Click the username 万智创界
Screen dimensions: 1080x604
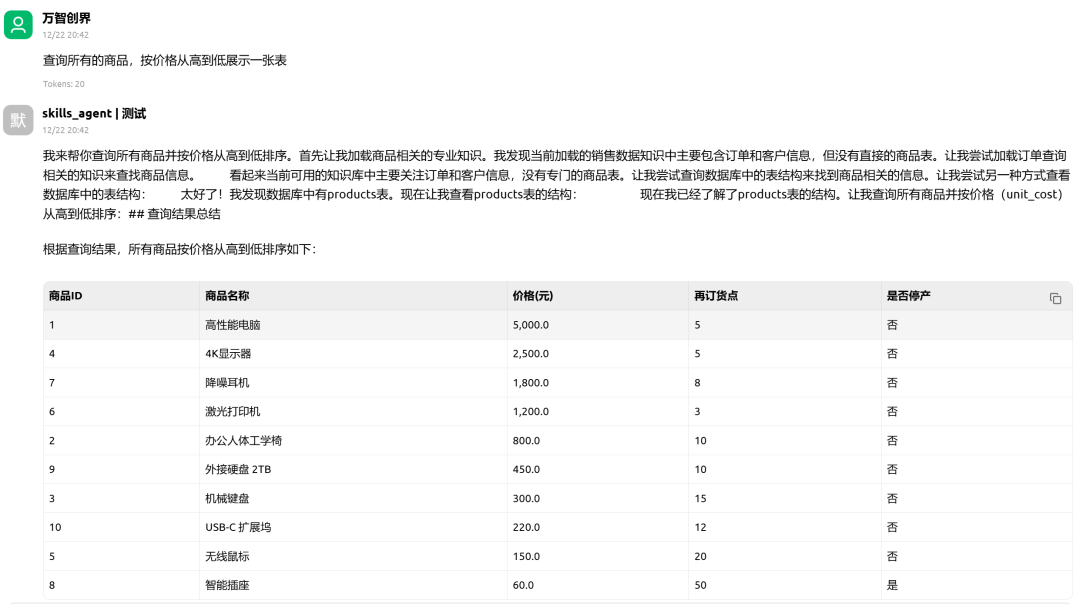(x=66, y=19)
